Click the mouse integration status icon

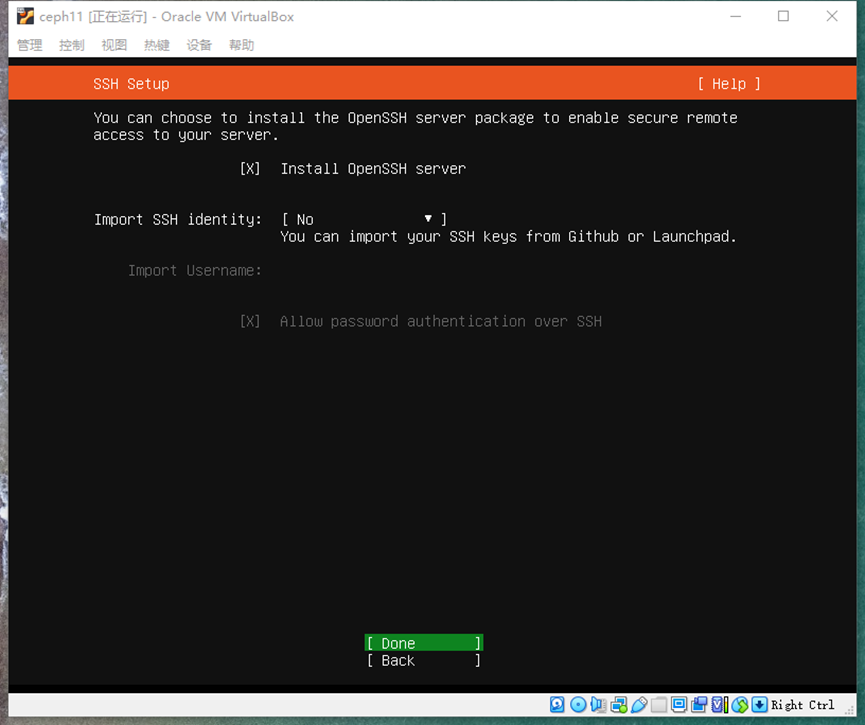coord(740,705)
